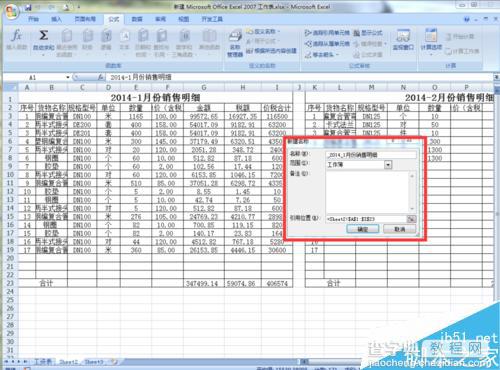Click Trace Dependents
The width and height of the screenshot is (500, 370).
pos(327,44)
